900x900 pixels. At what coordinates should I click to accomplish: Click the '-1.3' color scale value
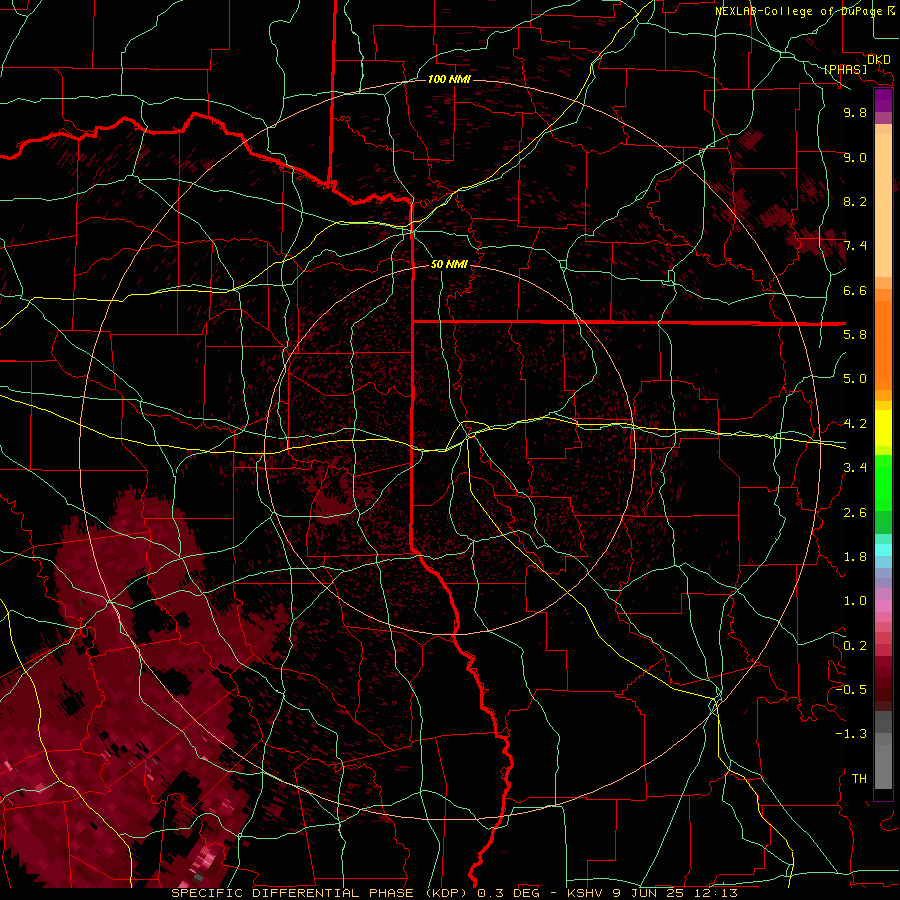pyautogui.click(x=851, y=734)
